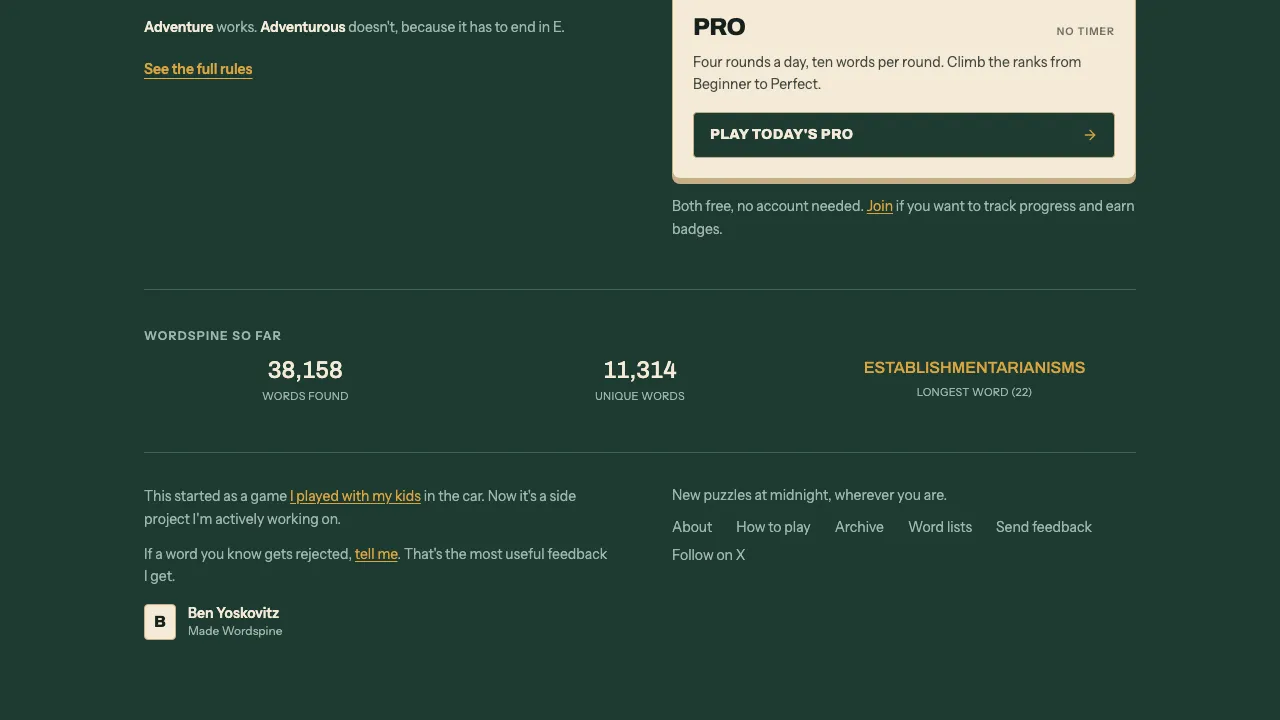Click the PRO card heading

[x=719, y=27]
